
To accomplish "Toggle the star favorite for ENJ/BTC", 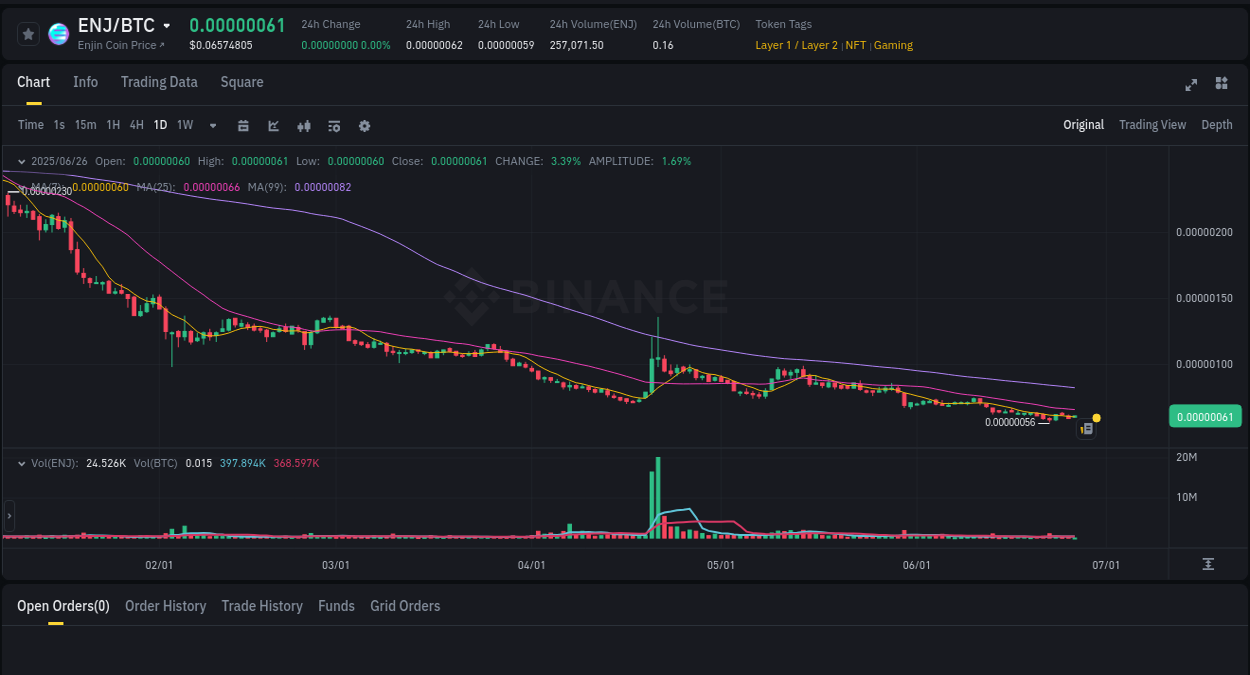I will (x=27, y=33).
